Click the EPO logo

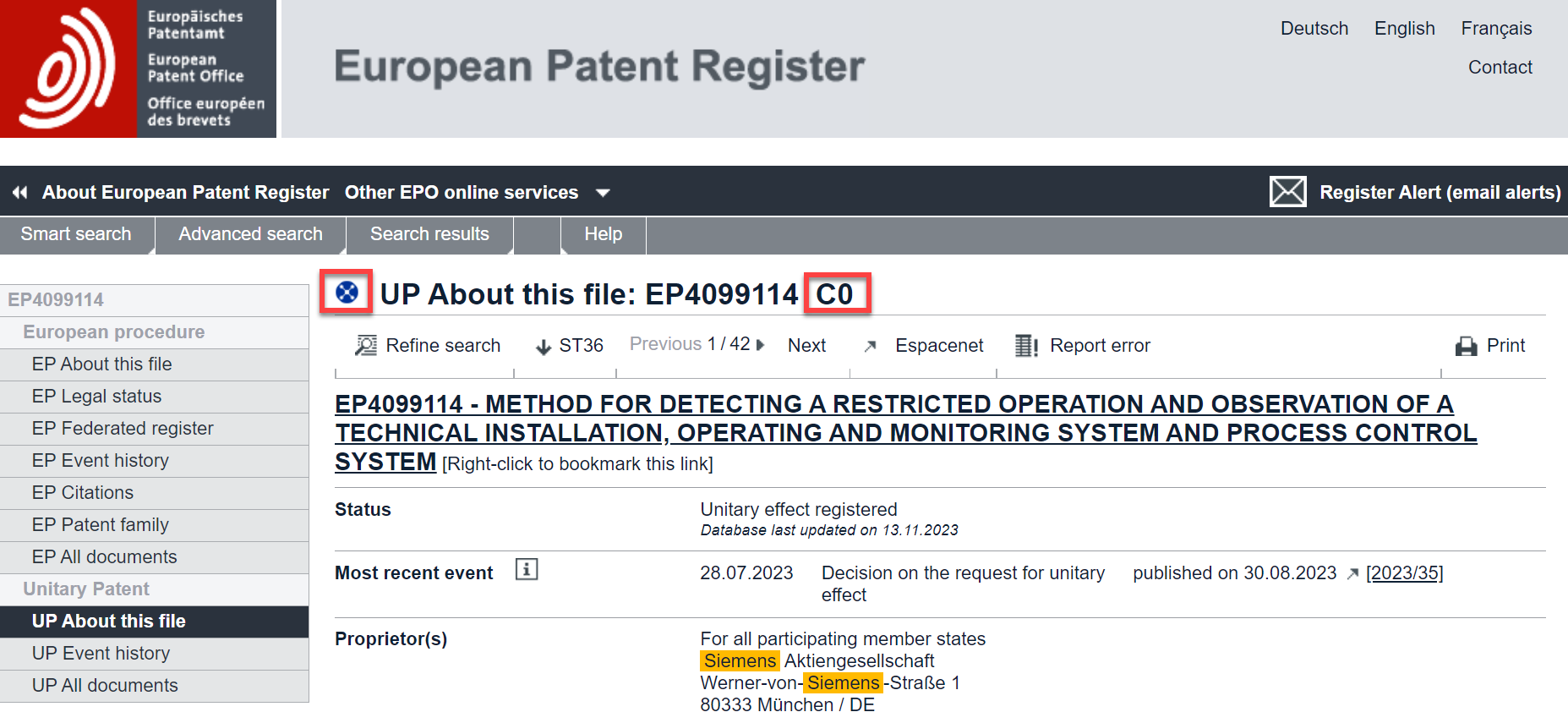138,68
